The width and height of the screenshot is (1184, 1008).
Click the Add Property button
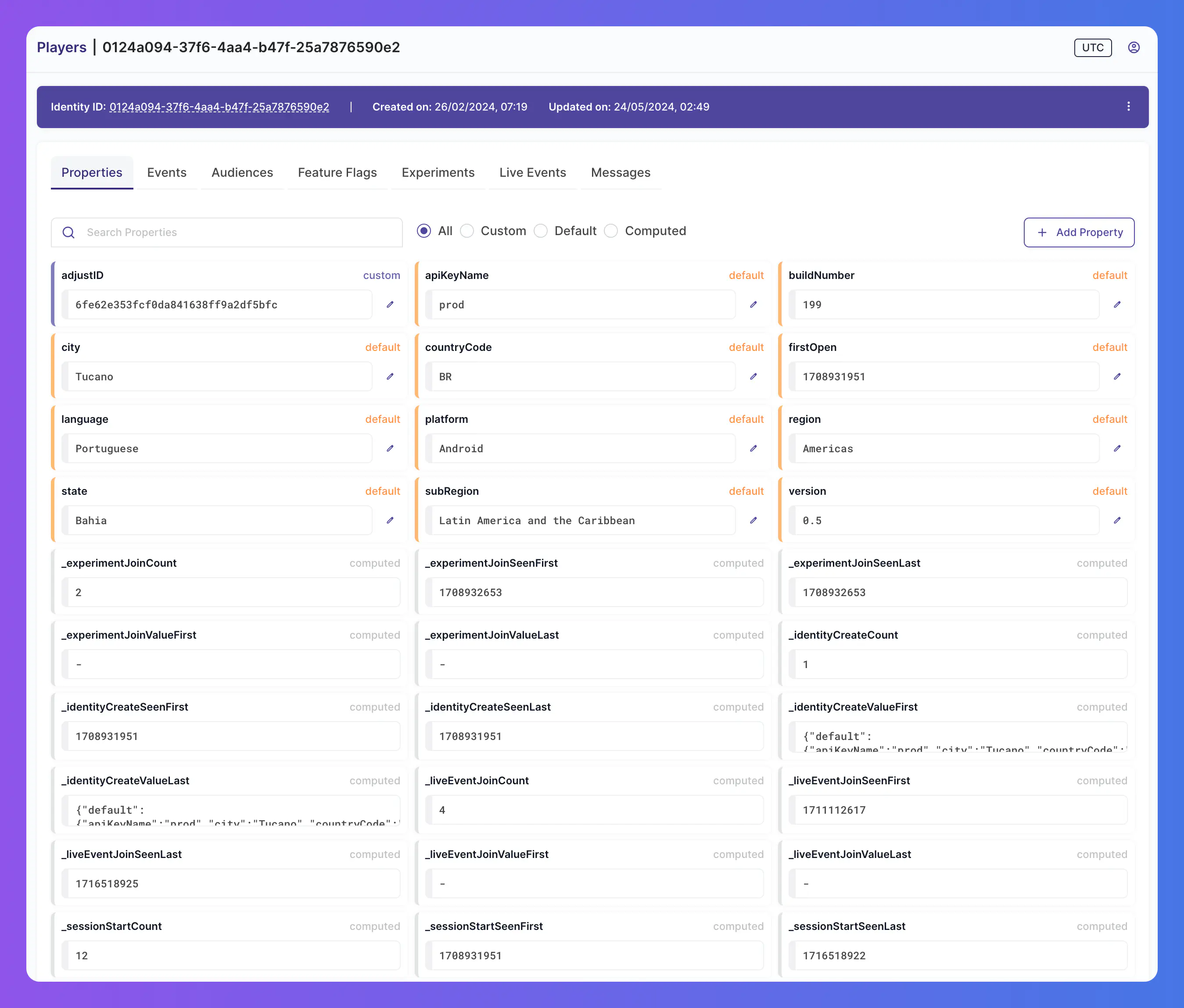coord(1079,231)
